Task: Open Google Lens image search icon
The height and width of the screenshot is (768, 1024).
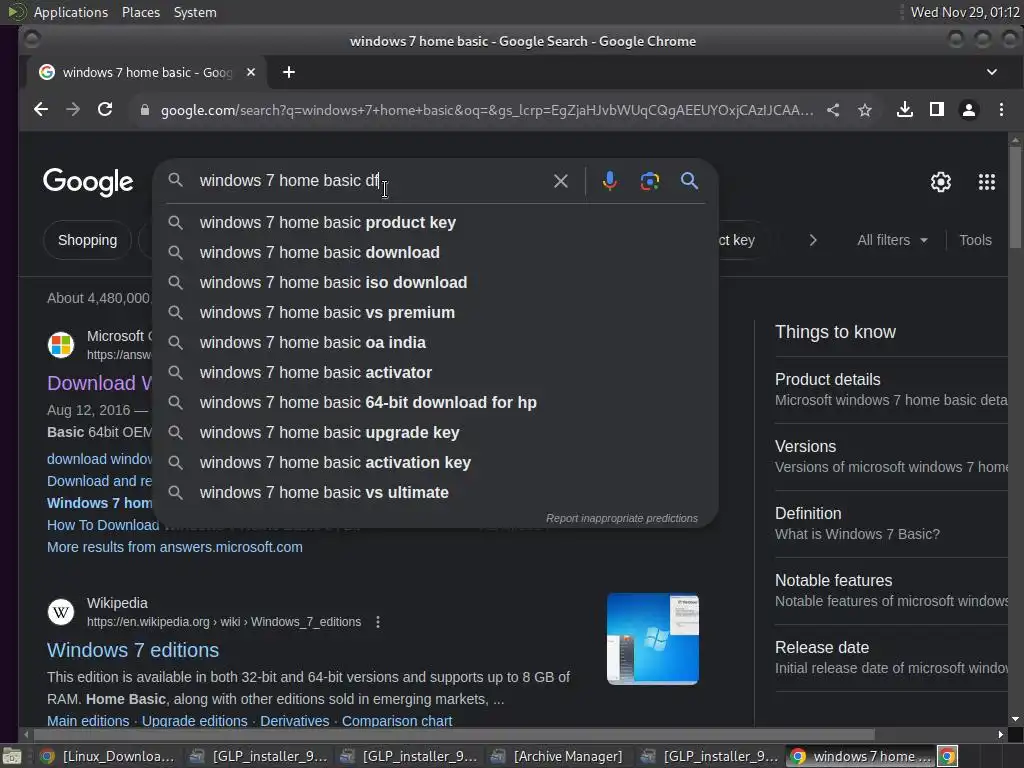Action: (x=649, y=181)
